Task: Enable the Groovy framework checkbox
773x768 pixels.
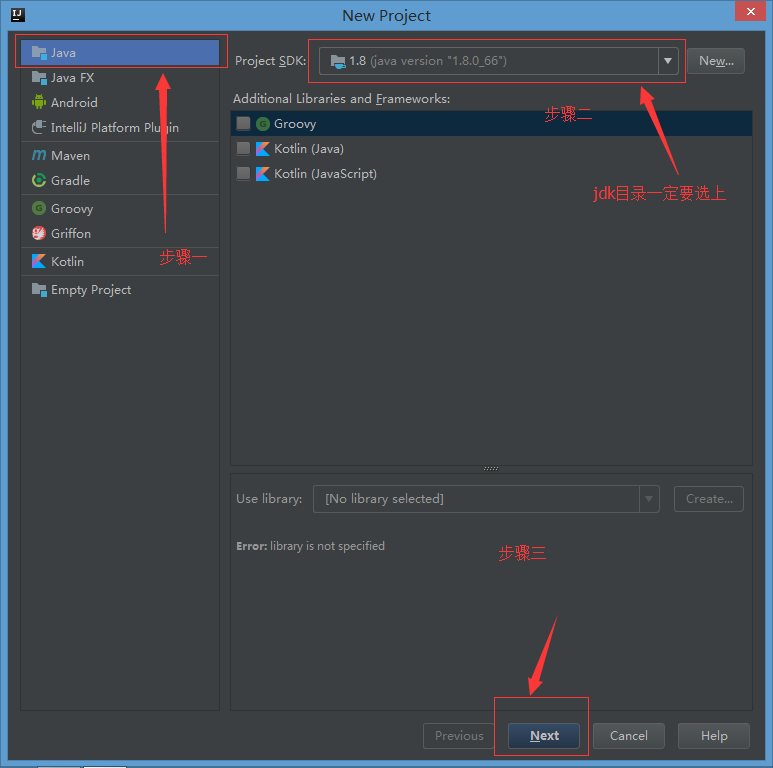Action: click(x=243, y=124)
